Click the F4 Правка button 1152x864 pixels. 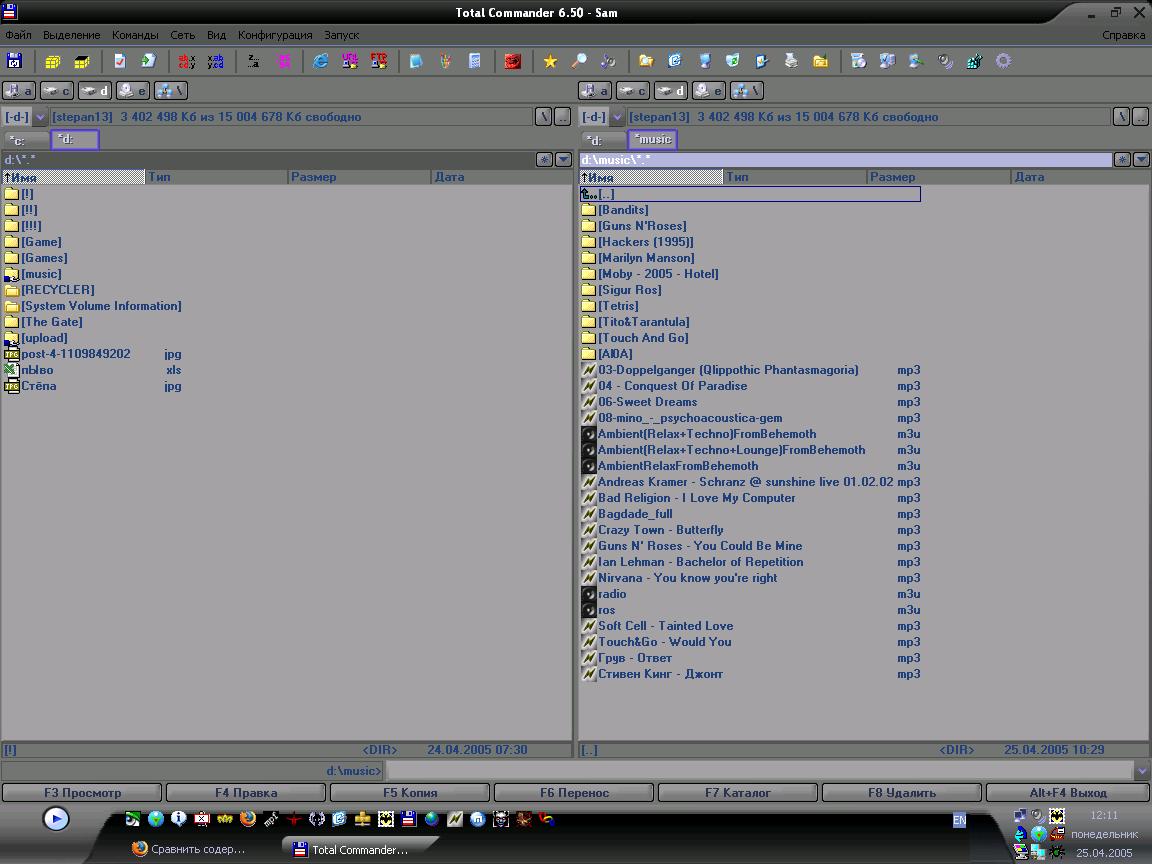[x=246, y=793]
